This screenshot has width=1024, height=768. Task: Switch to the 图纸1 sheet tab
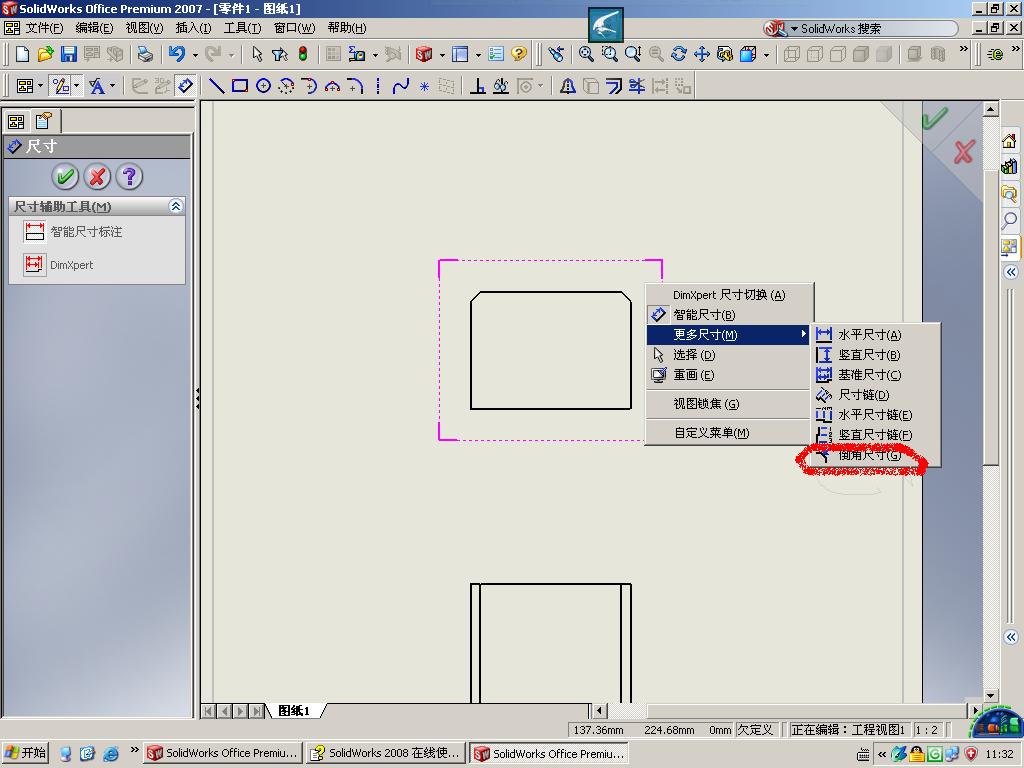point(294,711)
